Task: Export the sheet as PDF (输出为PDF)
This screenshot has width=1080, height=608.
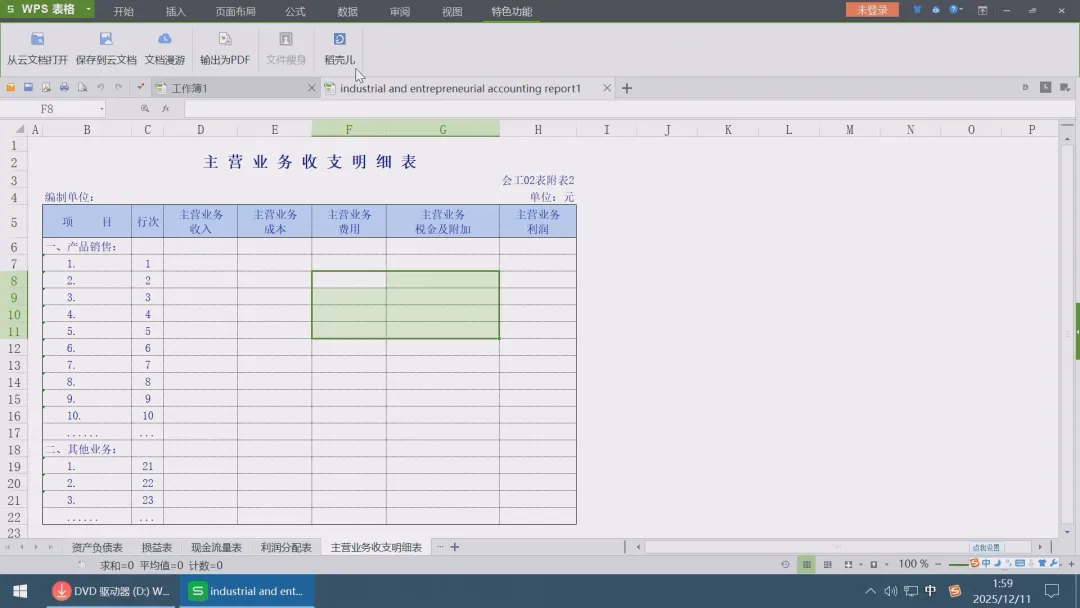Action: point(225,48)
